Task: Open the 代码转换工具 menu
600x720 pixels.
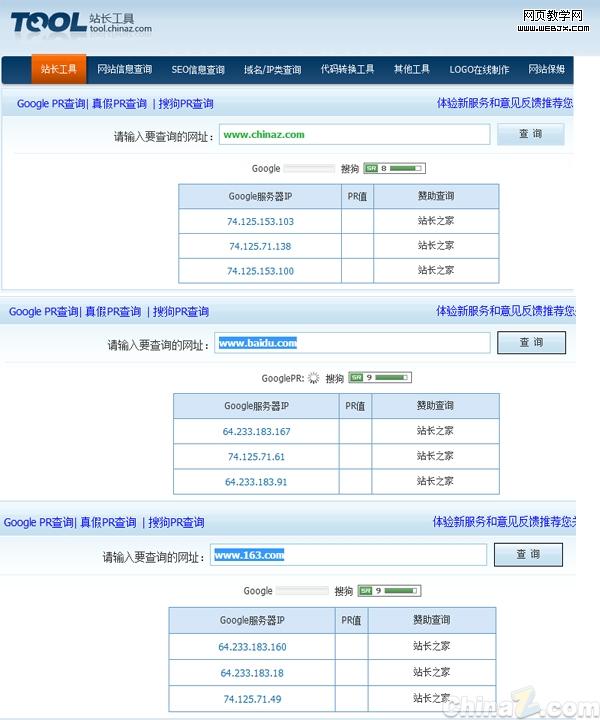Action: click(x=347, y=69)
